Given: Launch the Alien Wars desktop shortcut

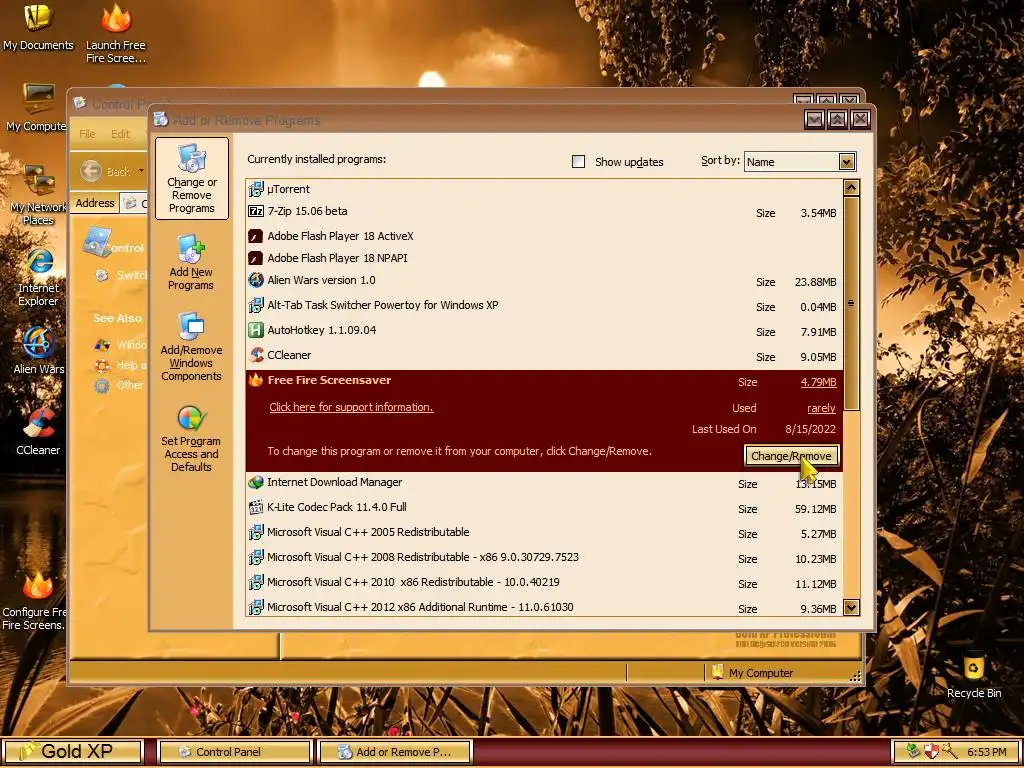Looking at the screenshot, I should (x=39, y=350).
